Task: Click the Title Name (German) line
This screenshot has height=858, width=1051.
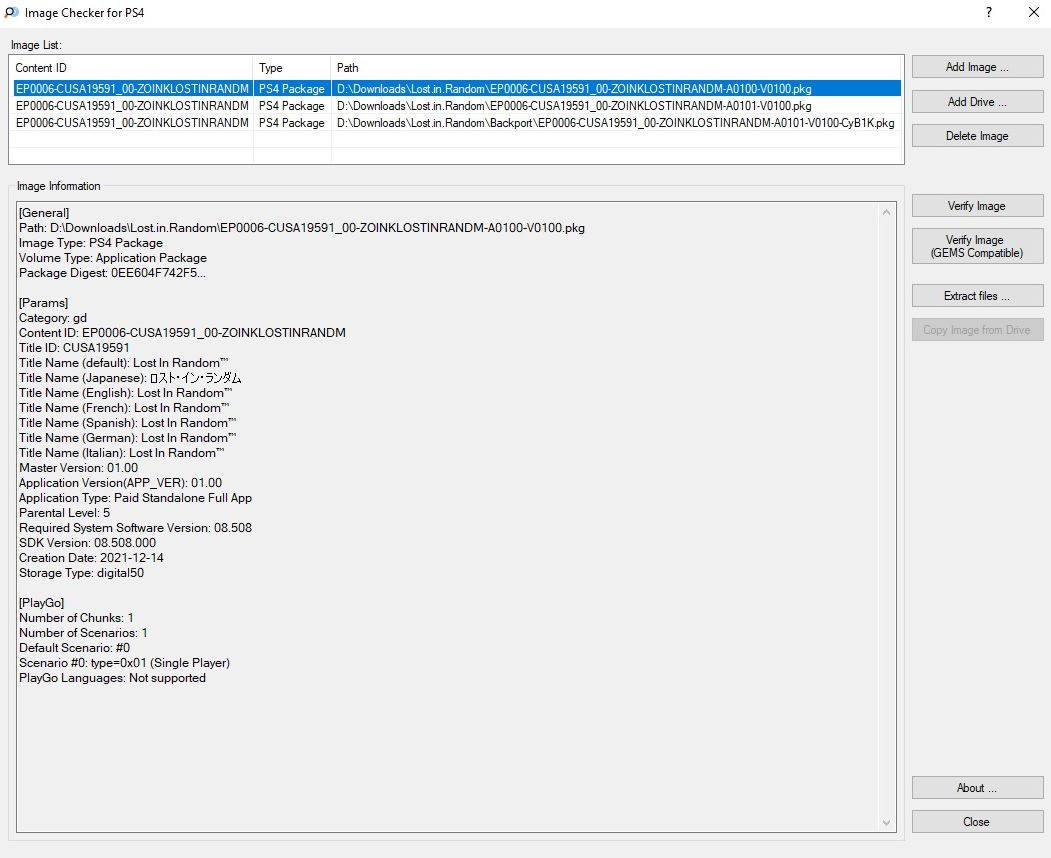Action: [x=127, y=438]
